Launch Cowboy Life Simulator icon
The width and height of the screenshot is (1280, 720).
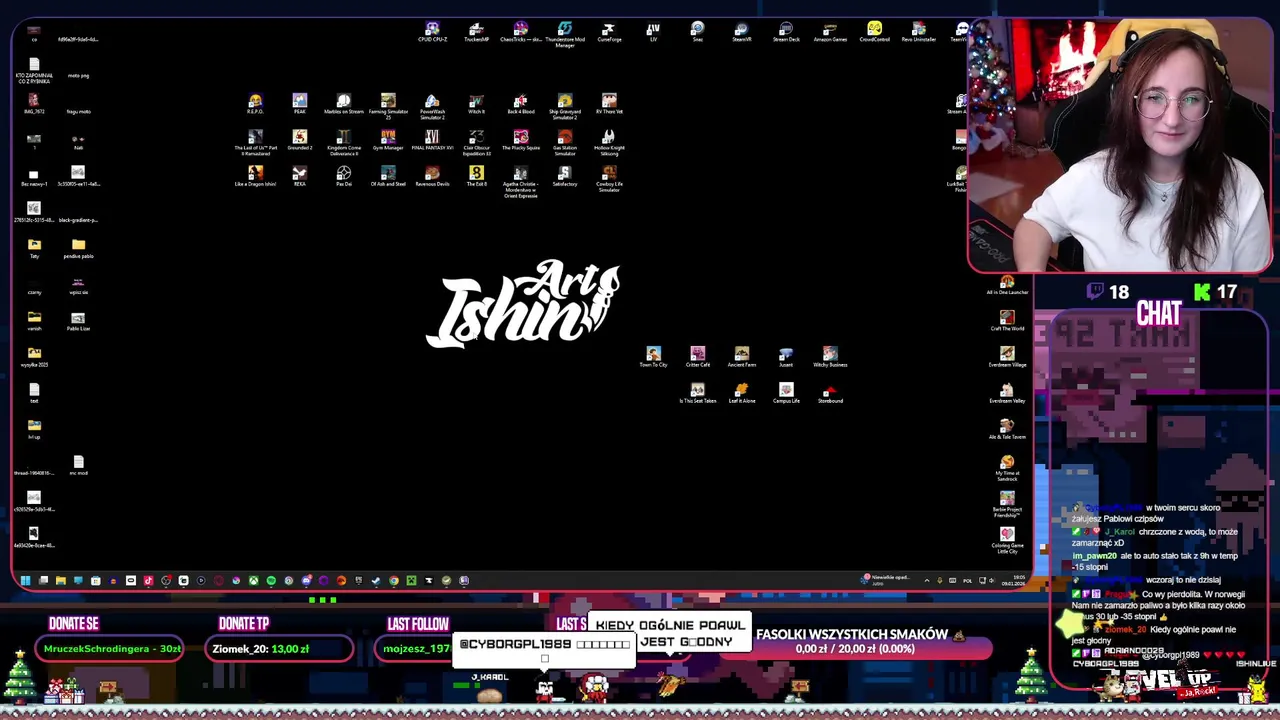tap(609, 178)
